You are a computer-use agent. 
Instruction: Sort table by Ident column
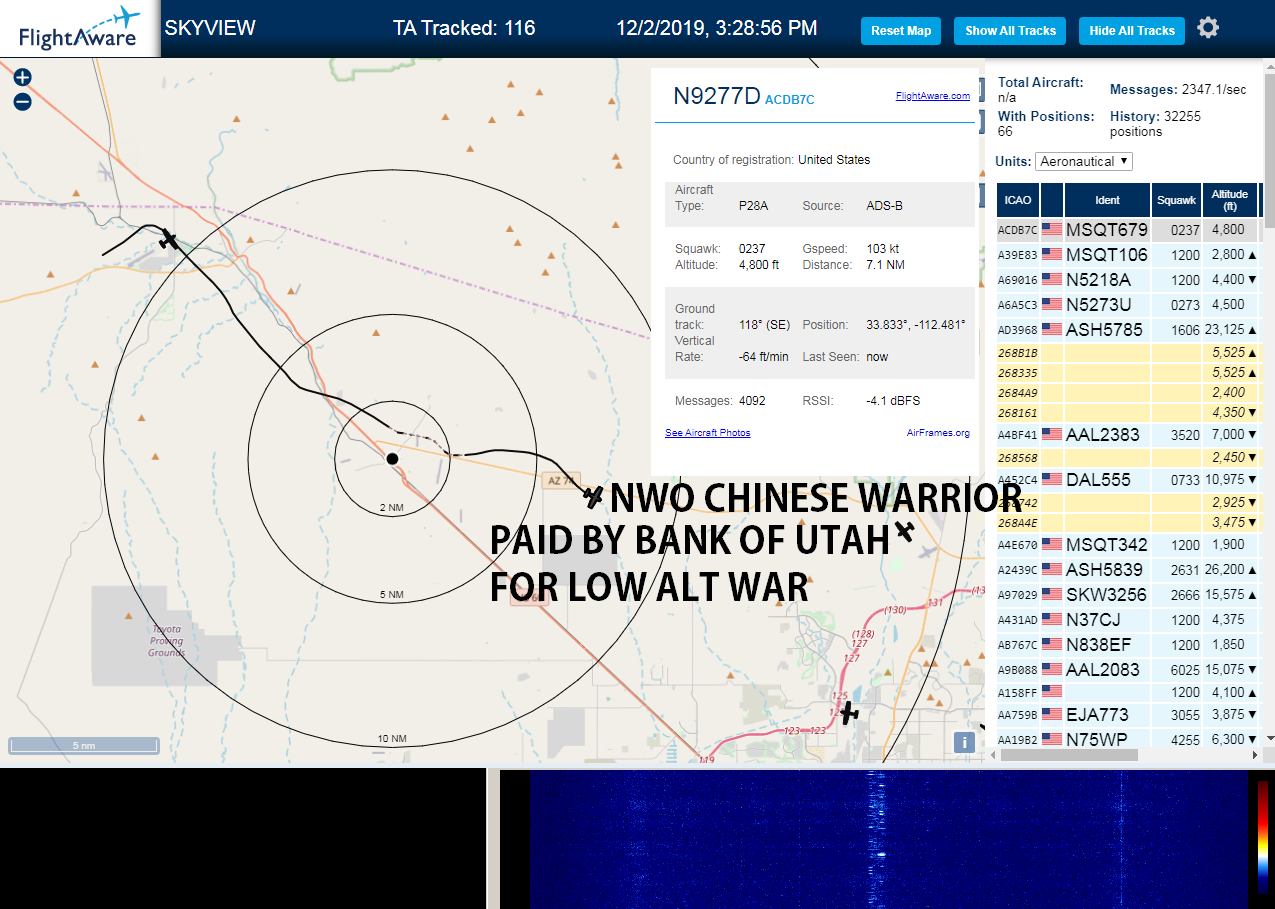pos(1107,200)
